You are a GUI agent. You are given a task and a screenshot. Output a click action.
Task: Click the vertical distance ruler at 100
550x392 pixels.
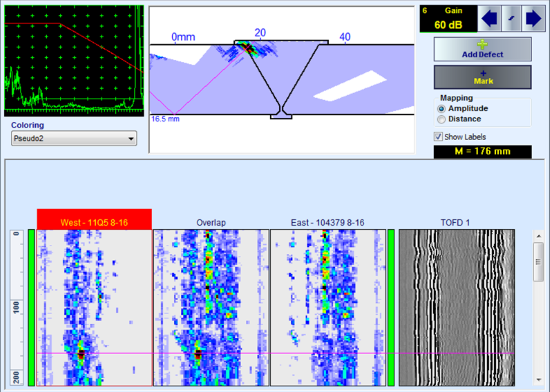click(x=16, y=307)
